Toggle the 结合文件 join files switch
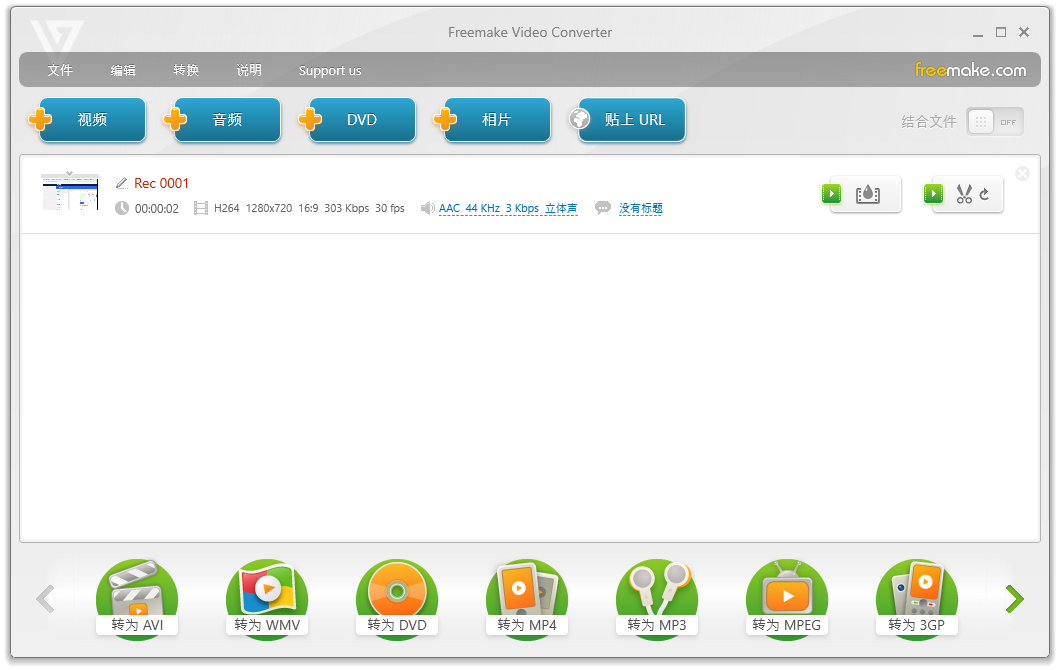The height and width of the screenshot is (670, 1060). pyautogui.click(x=994, y=121)
